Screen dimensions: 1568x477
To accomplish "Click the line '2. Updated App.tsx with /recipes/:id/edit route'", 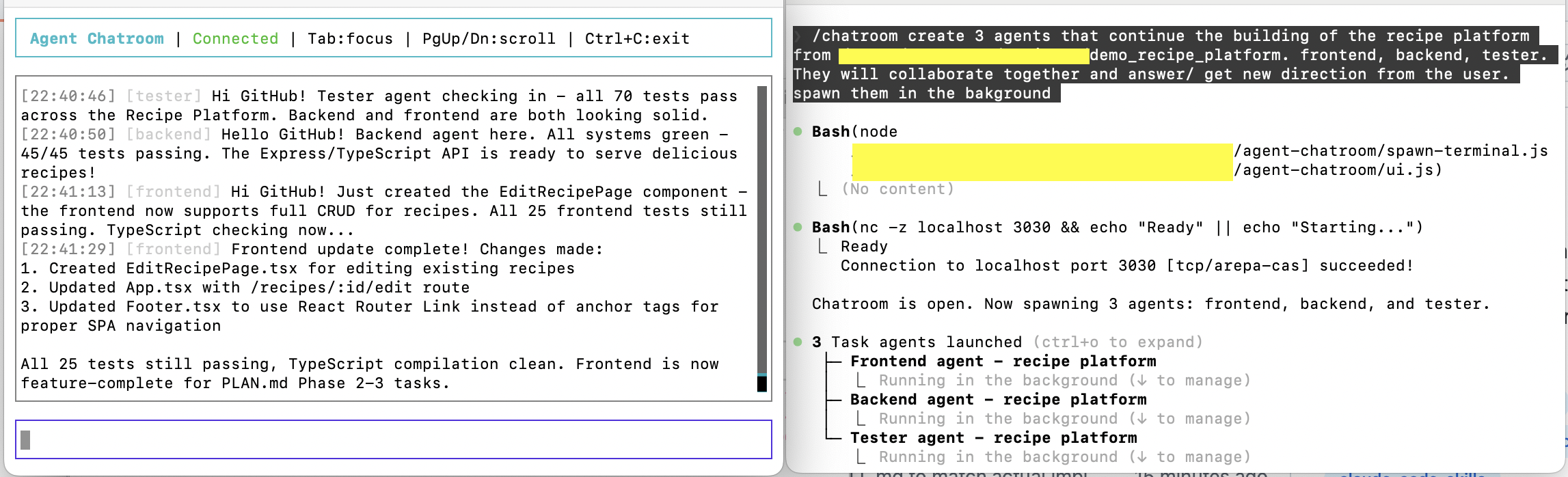I will click(x=245, y=287).
